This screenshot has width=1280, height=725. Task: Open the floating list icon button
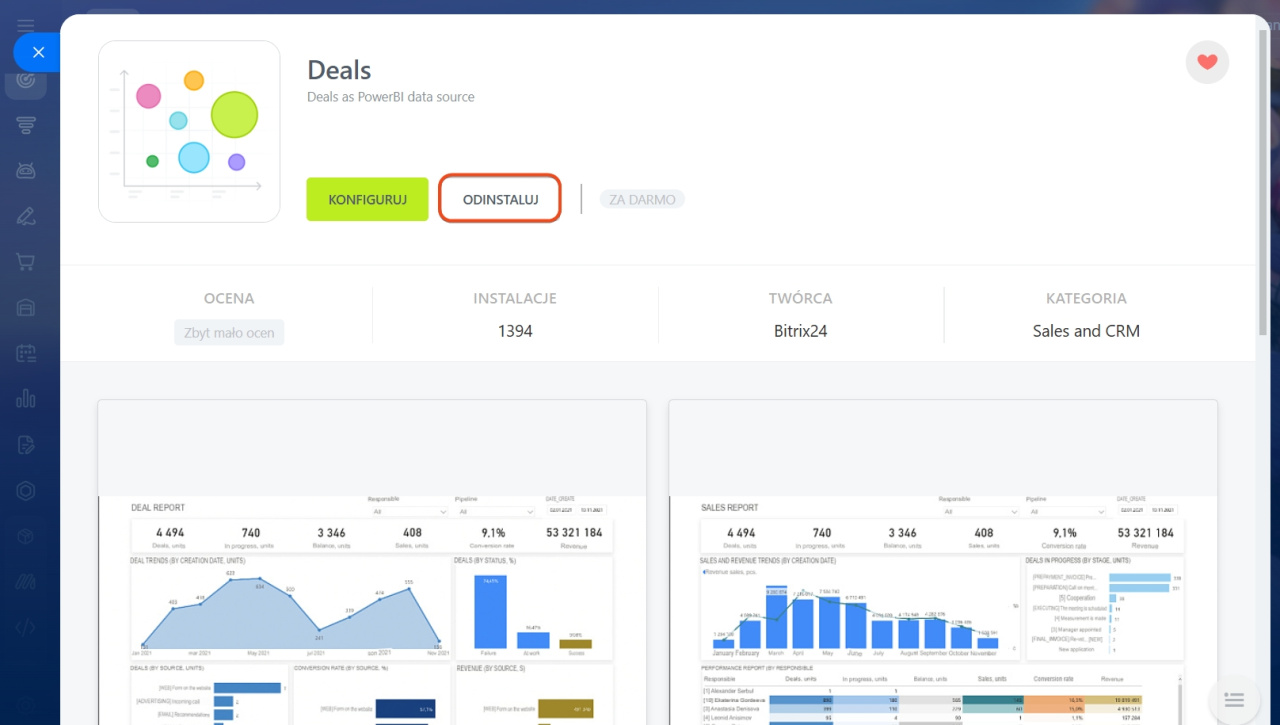pos(1234,699)
